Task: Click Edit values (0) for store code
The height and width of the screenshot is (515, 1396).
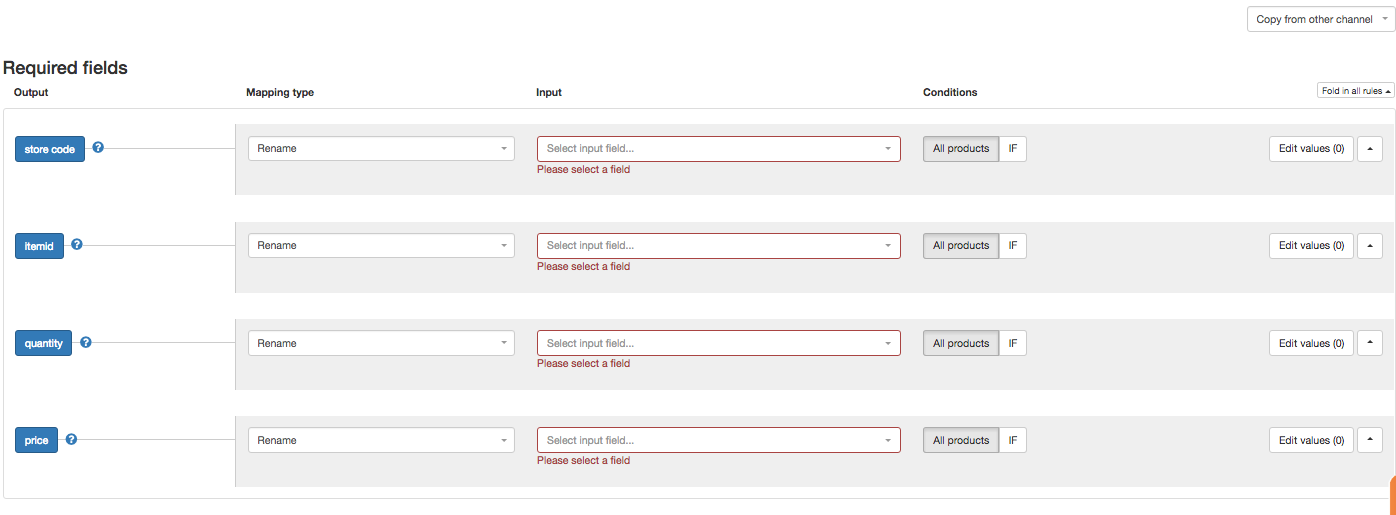Action: click(x=1310, y=149)
